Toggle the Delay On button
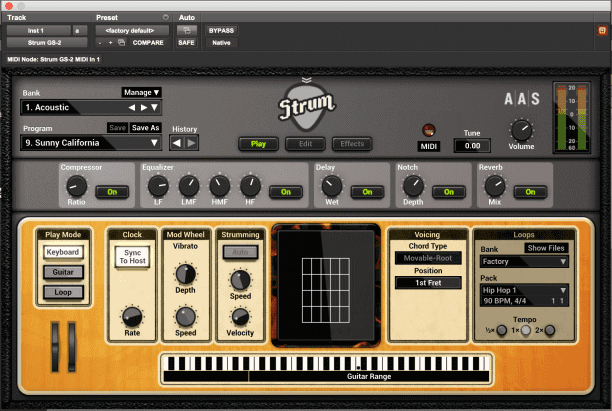Viewport: 612px width, 411px height. click(x=367, y=192)
